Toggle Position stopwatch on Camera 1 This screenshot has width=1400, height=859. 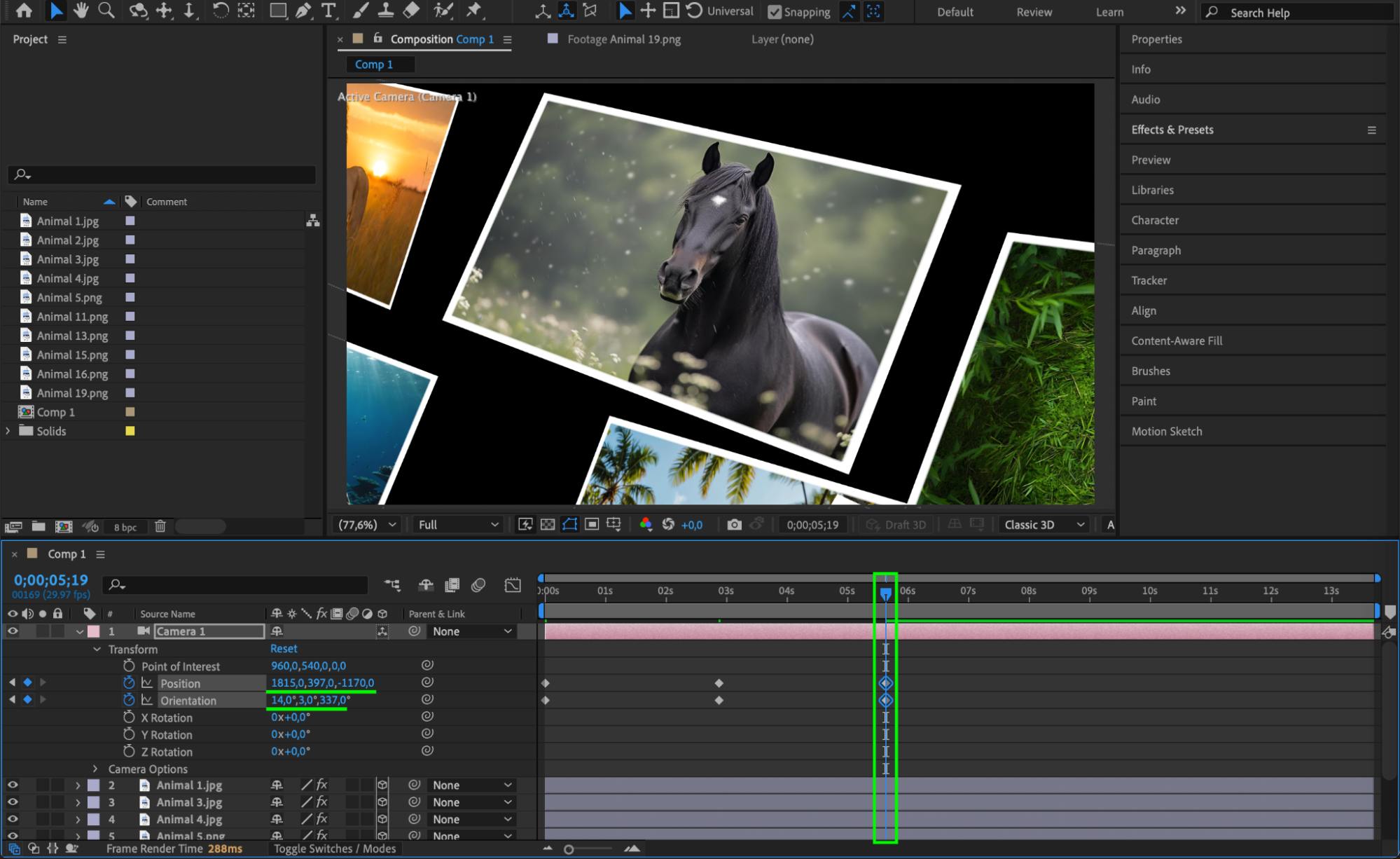[129, 683]
